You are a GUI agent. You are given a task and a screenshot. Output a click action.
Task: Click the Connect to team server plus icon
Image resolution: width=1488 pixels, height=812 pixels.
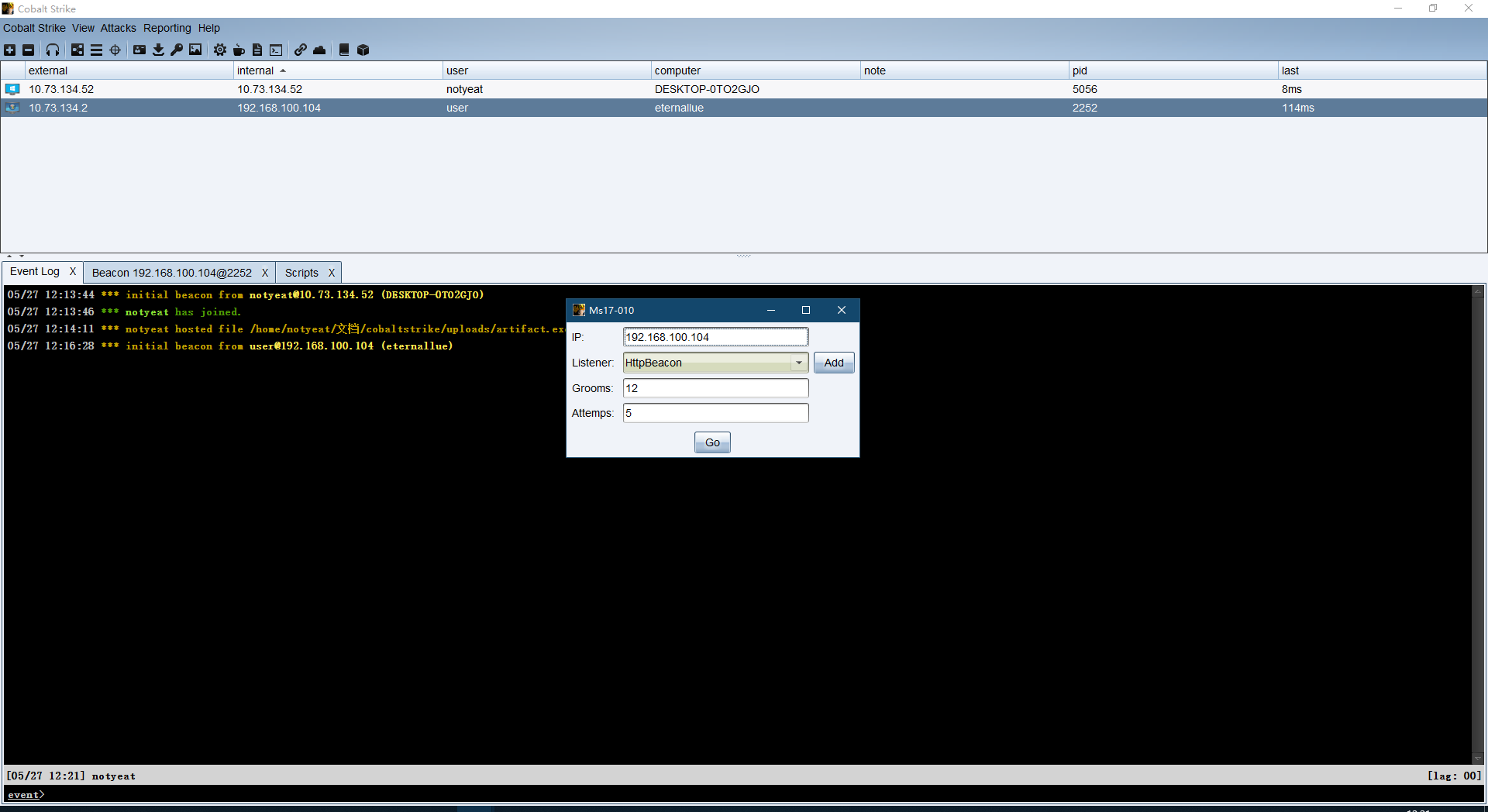(9, 50)
